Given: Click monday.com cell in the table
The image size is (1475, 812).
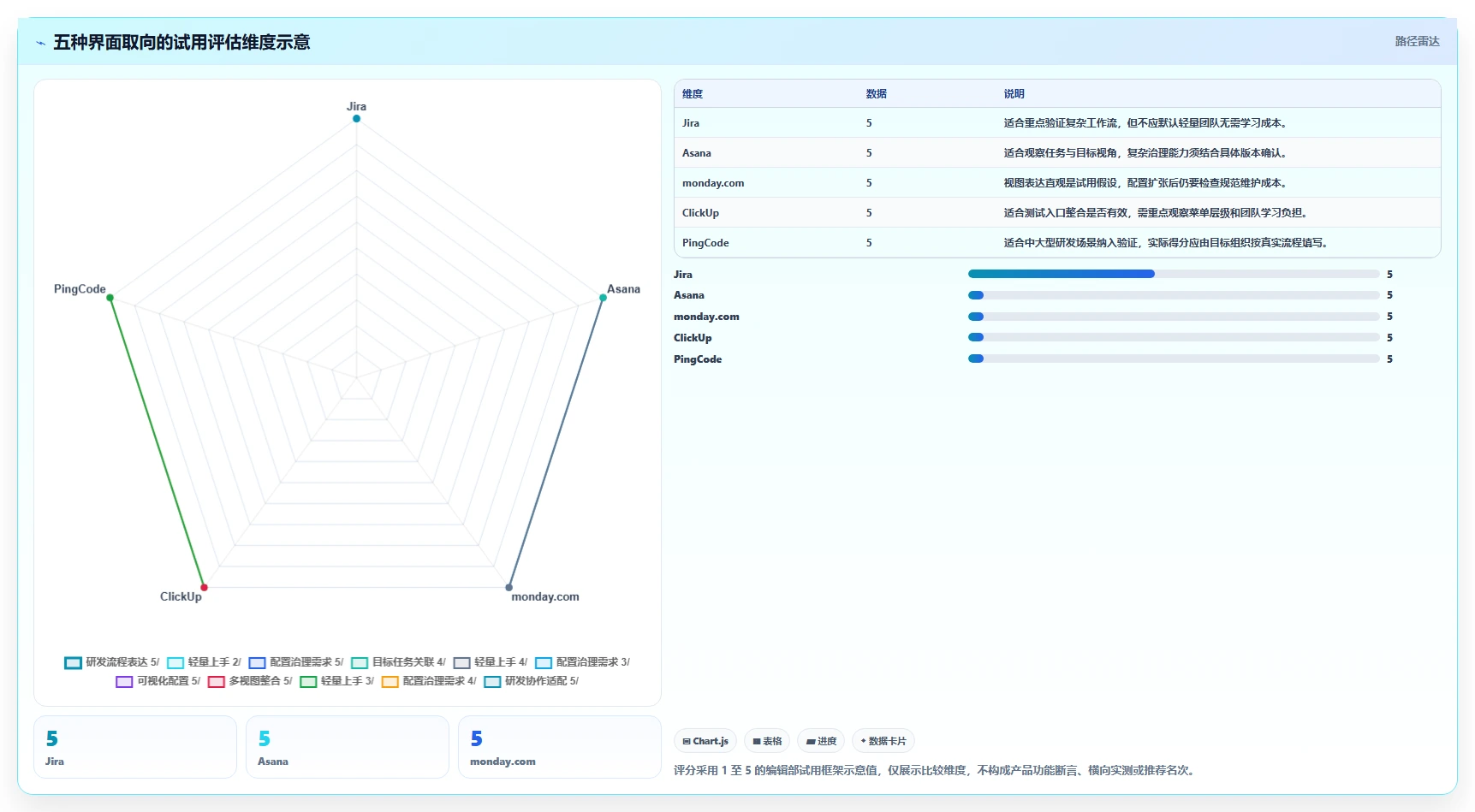Looking at the screenshot, I should [713, 183].
